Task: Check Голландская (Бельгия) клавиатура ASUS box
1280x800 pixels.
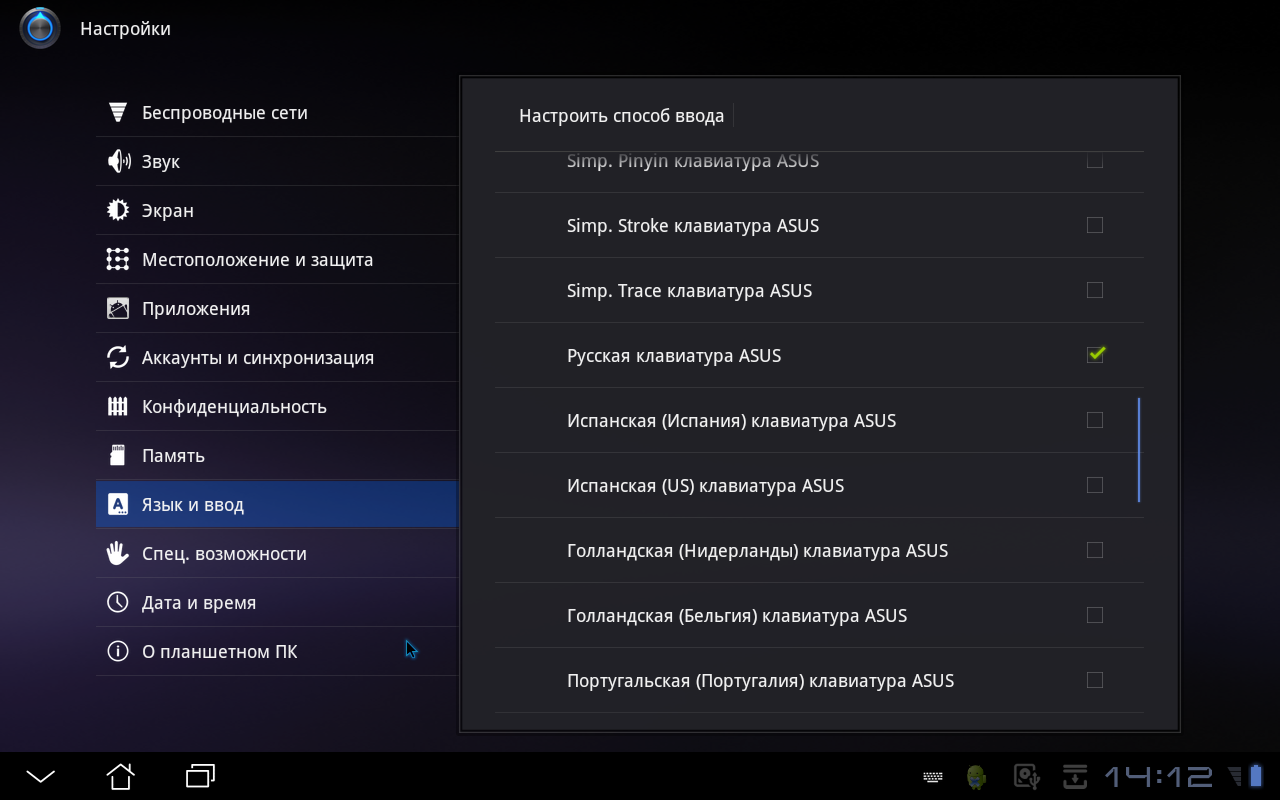Action: [x=1095, y=615]
